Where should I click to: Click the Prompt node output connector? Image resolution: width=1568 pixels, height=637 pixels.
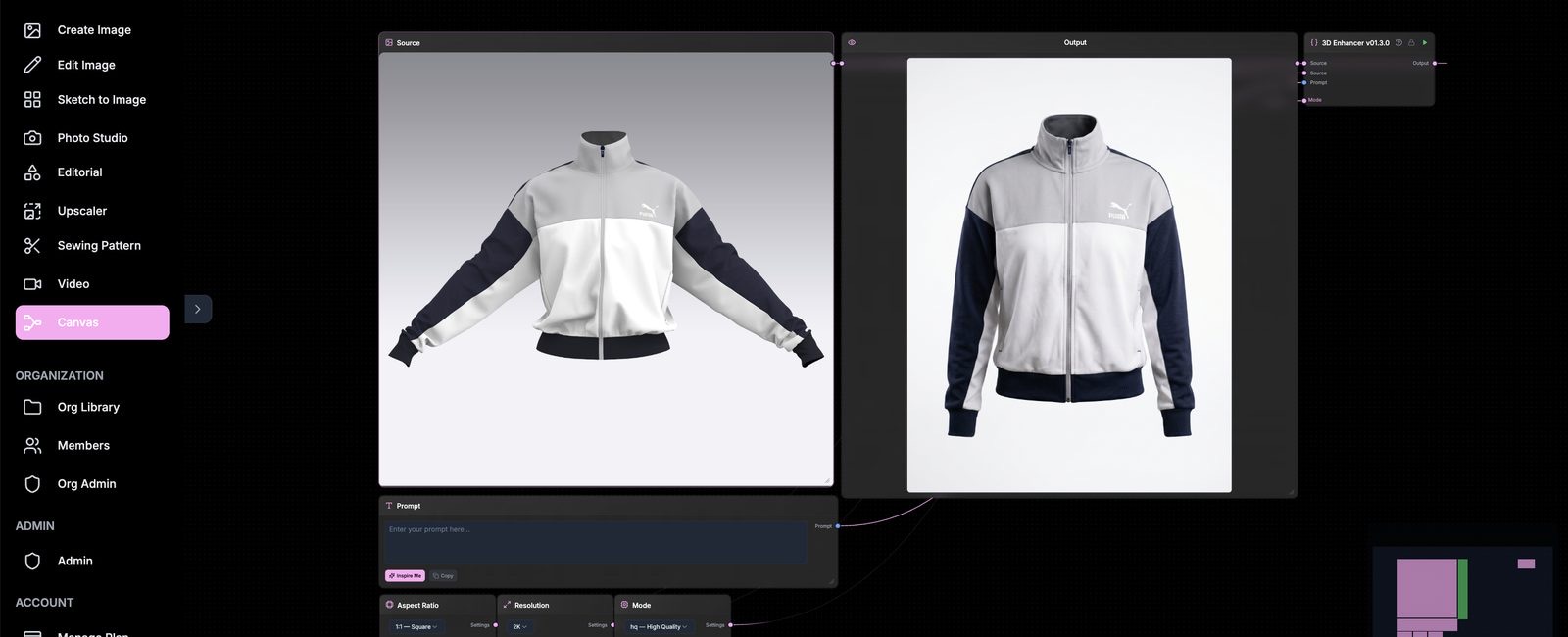point(838,526)
